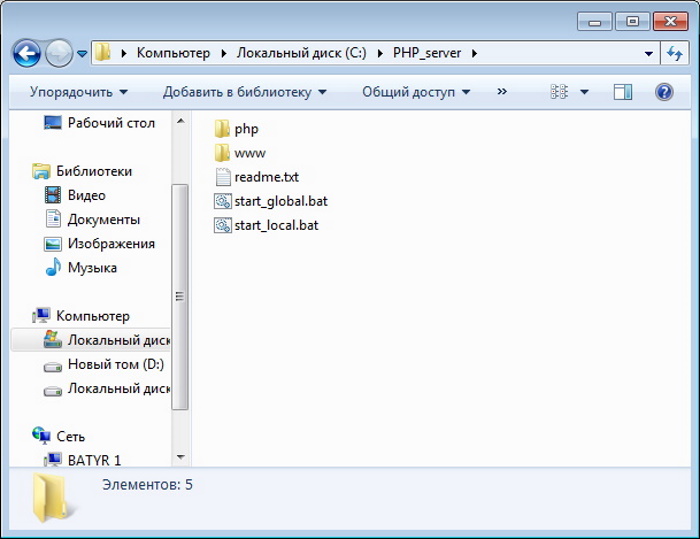The width and height of the screenshot is (700, 539).
Task: Click the Документы icon
Action: [53, 219]
